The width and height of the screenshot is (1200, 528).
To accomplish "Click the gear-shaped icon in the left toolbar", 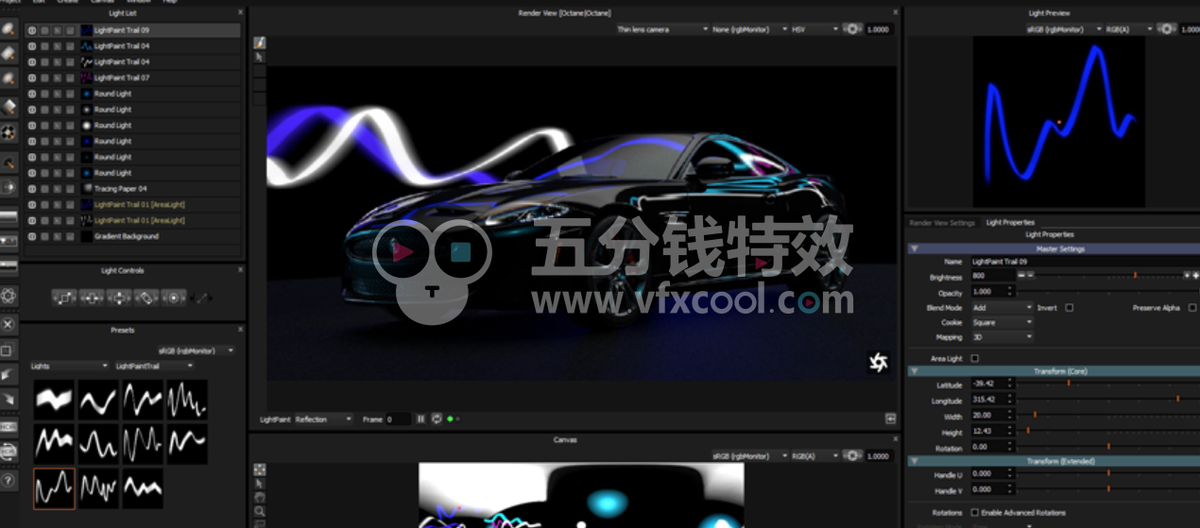I will click(9, 295).
